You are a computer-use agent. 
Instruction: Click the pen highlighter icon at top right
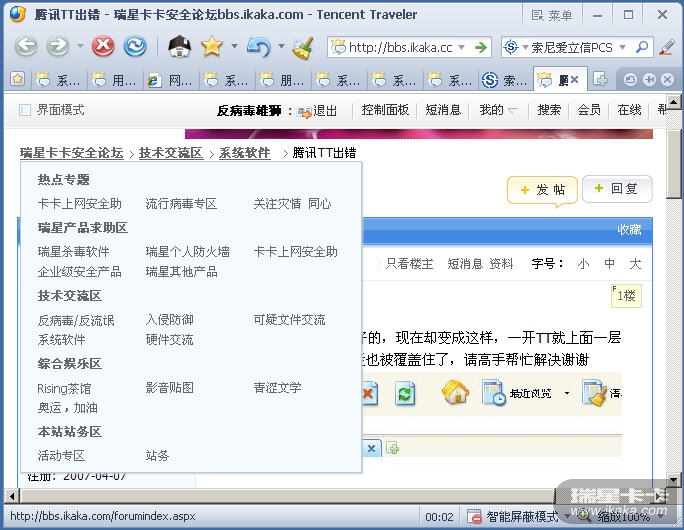[667, 47]
